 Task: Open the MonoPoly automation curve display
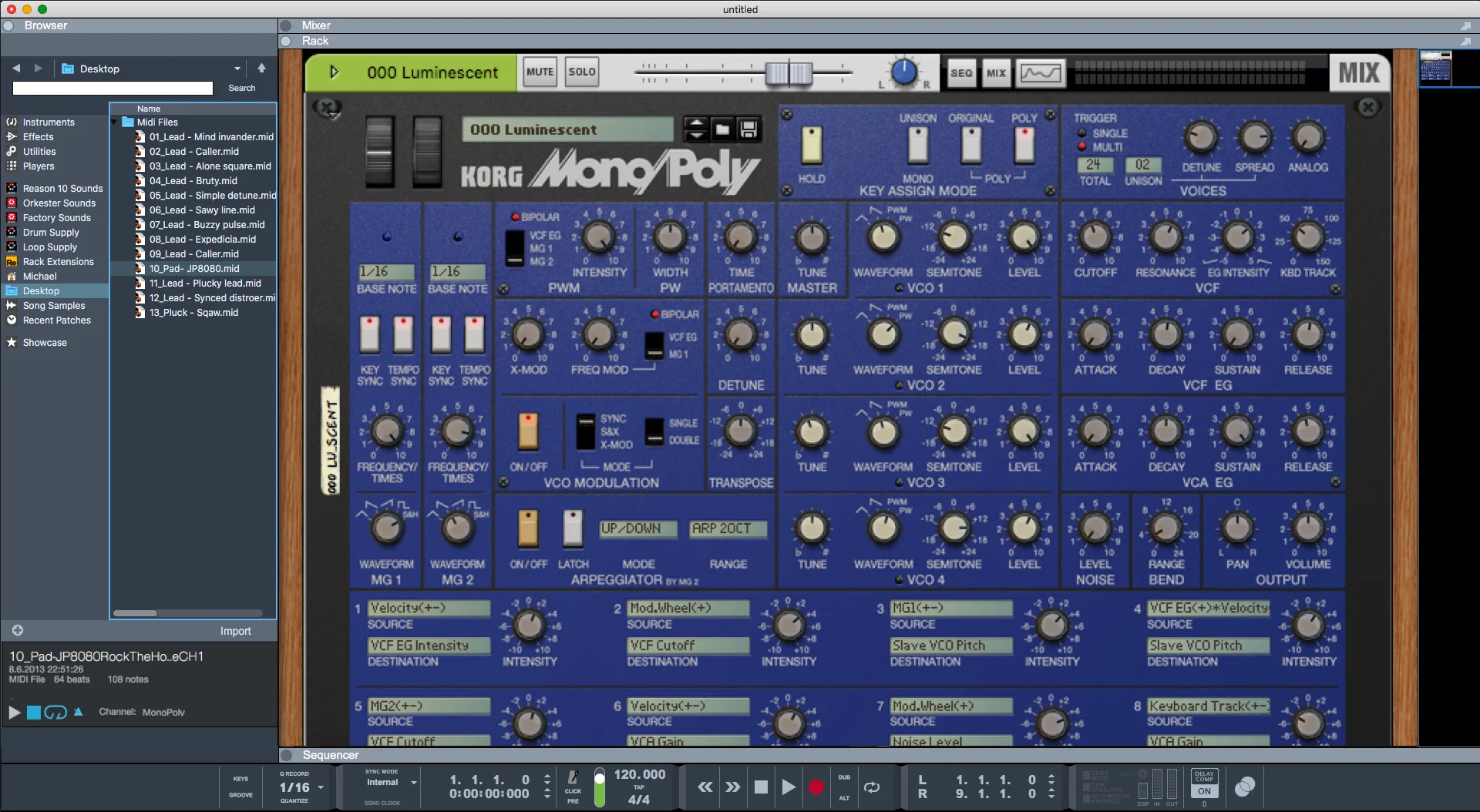pos(1041,73)
